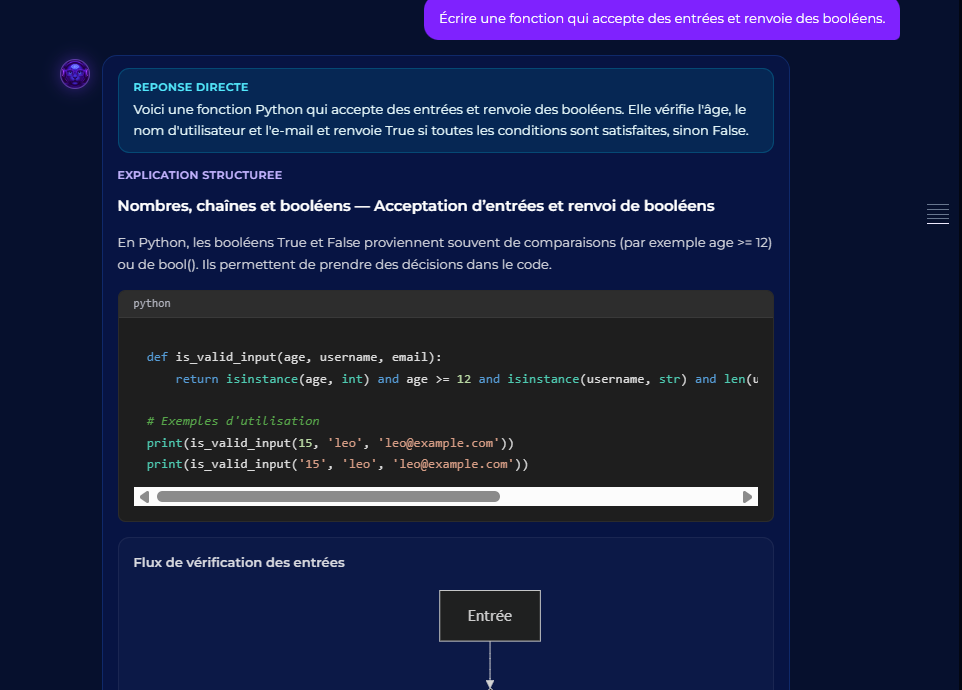Click the Flux de vérification des entrées title
Screen dimensions: 962x690
coord(239,562)
